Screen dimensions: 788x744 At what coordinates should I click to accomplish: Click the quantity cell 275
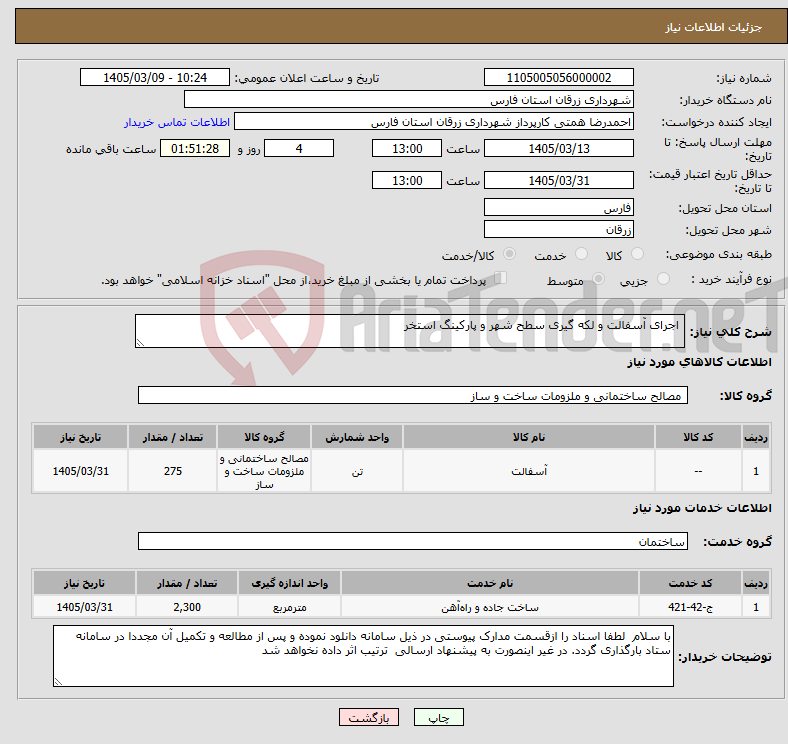(x=172, y=471)
